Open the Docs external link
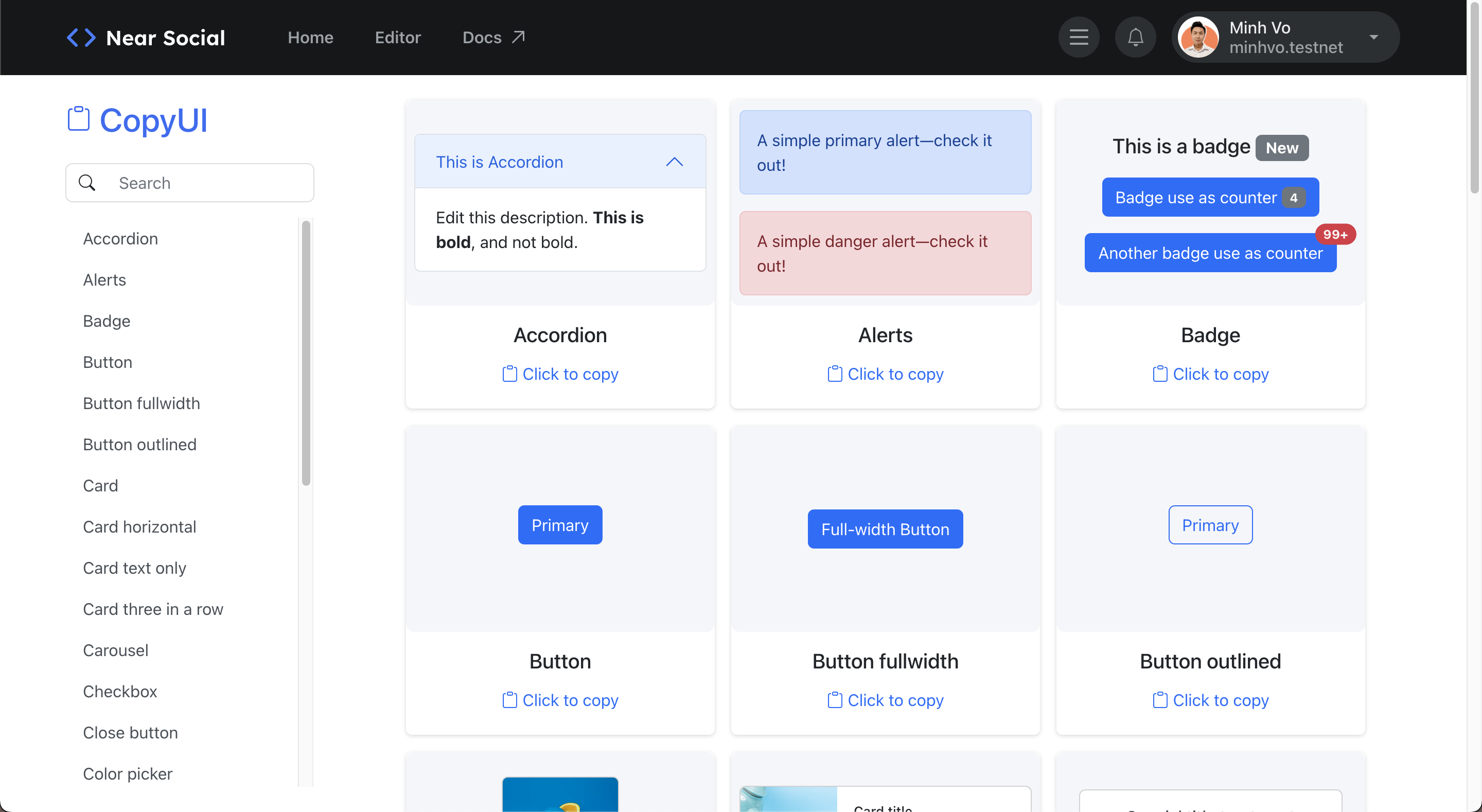1482x812 pixels. 493,38
